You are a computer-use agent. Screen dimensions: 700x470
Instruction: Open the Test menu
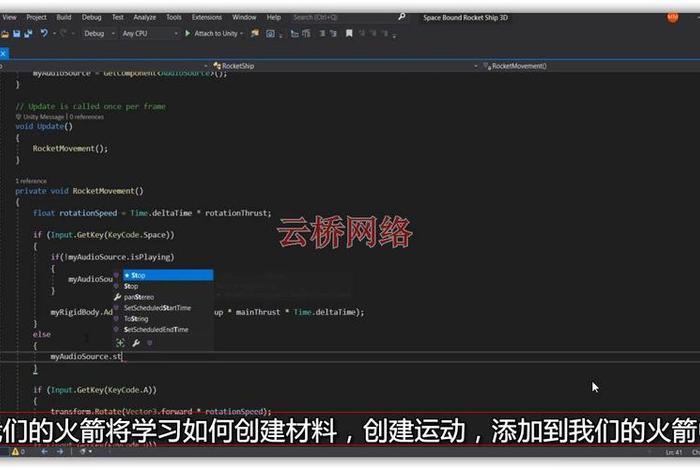click(118, 17)
